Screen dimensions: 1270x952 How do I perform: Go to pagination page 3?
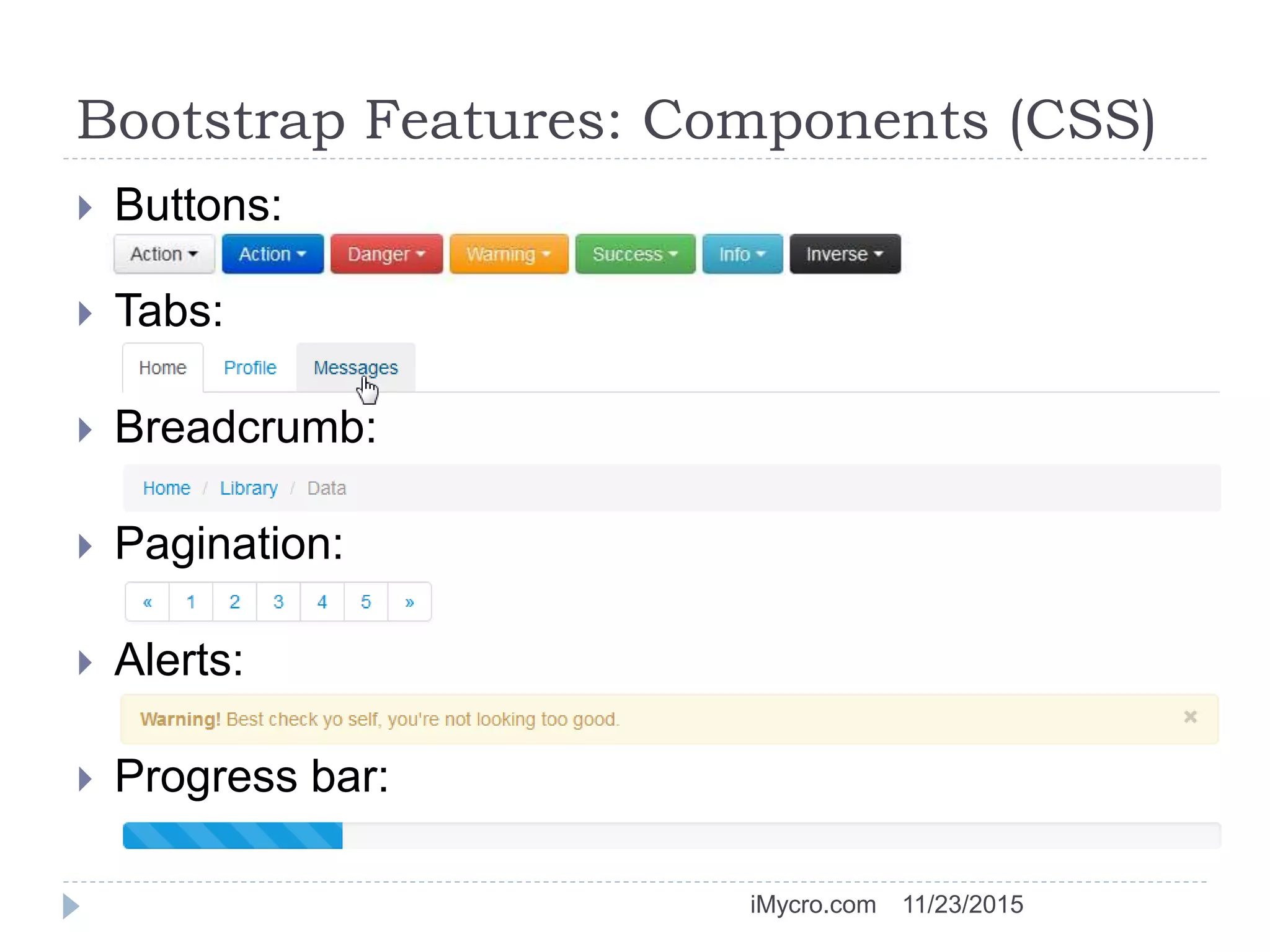click(278, 602)
